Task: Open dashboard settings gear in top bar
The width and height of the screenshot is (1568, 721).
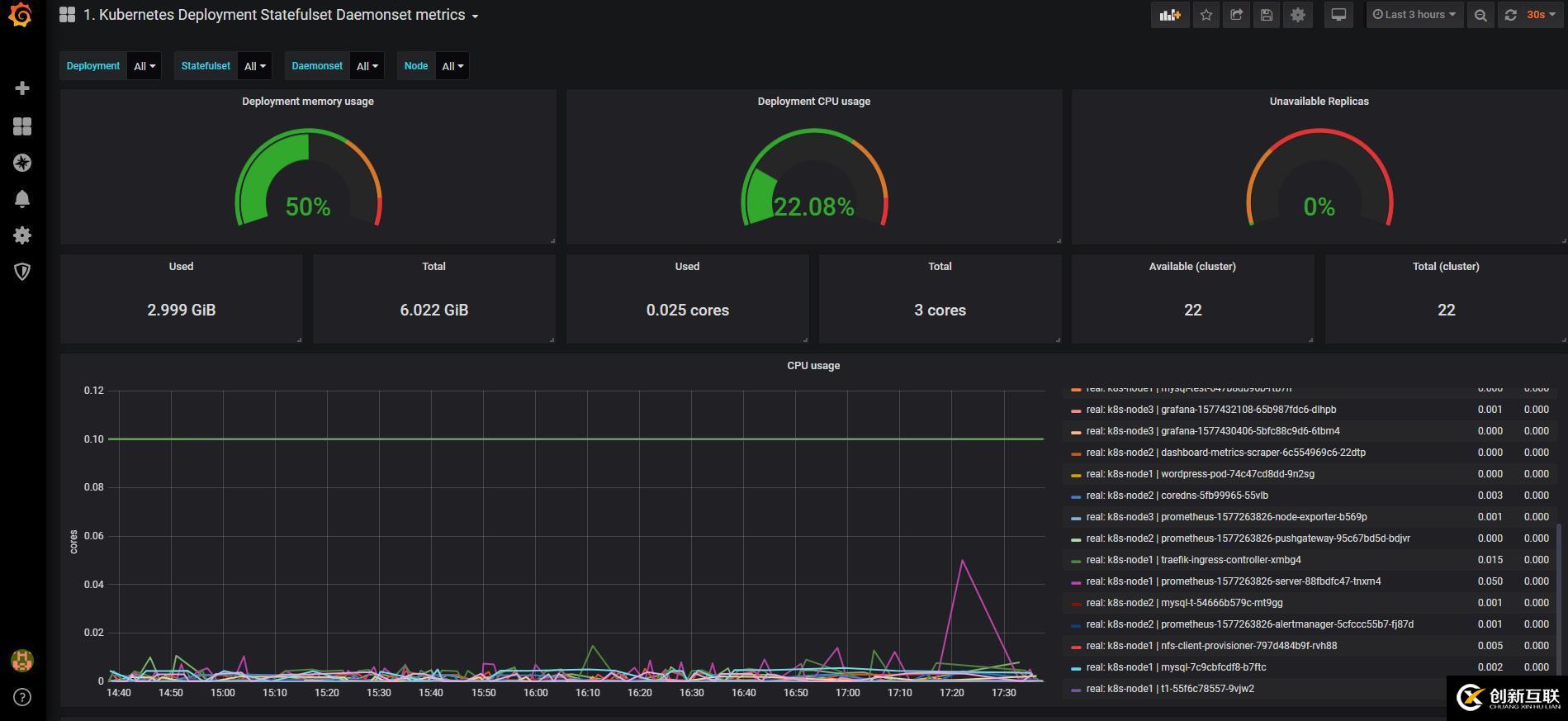Action: coord(1298,15)
